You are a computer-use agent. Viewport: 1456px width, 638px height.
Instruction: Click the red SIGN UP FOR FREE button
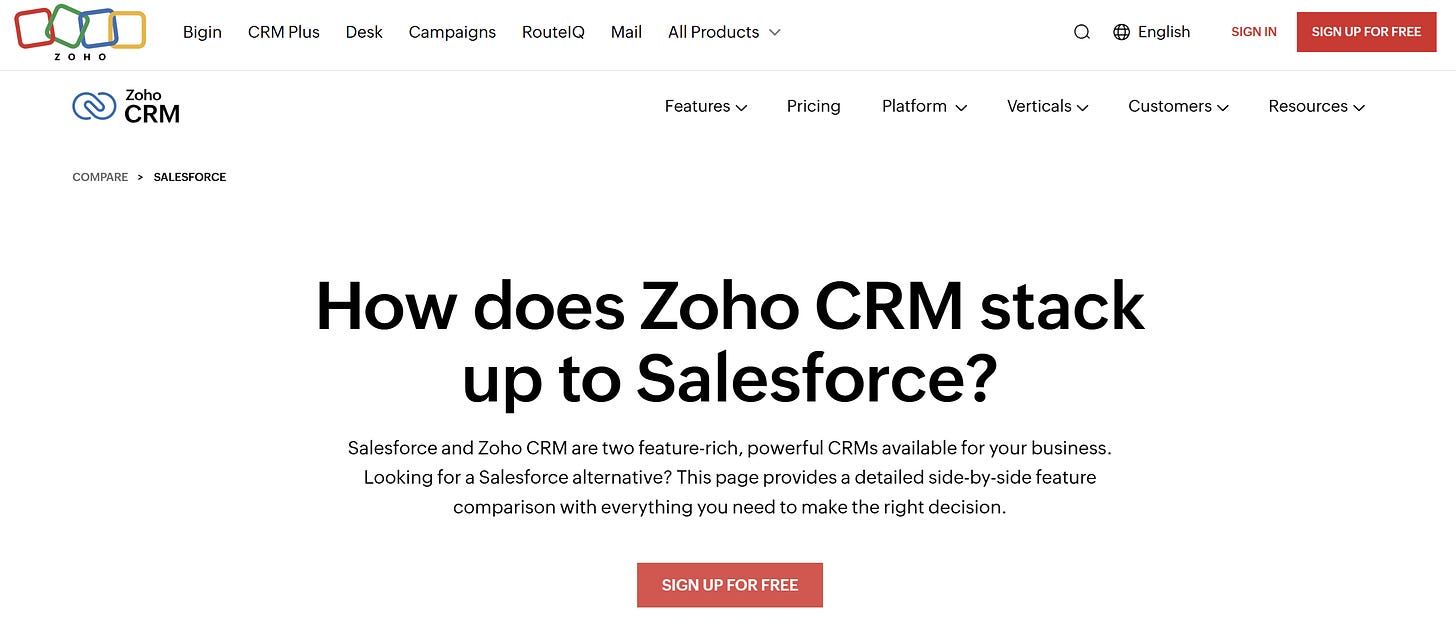point(1366,31)
